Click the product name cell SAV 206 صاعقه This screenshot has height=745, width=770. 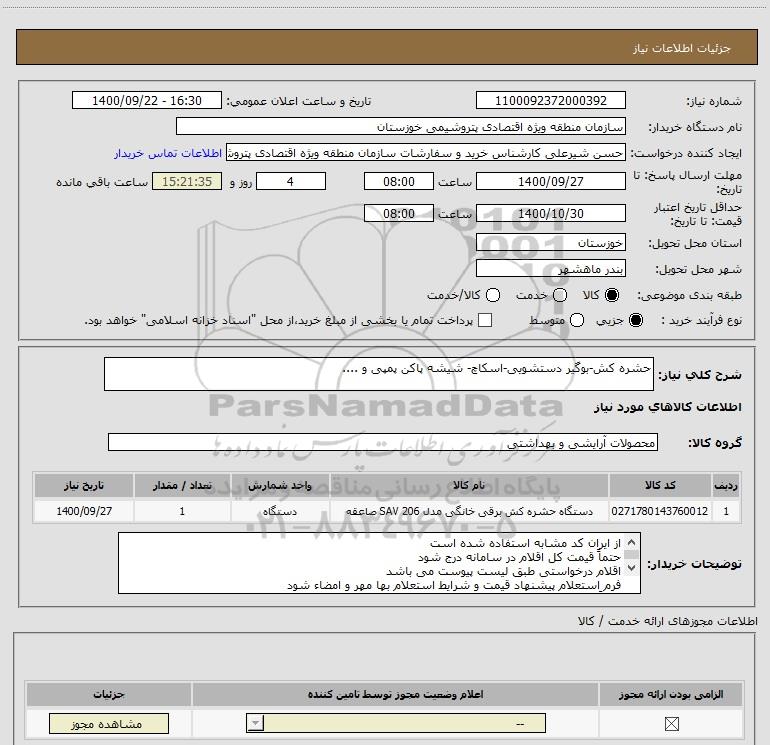tap(469, 511)
